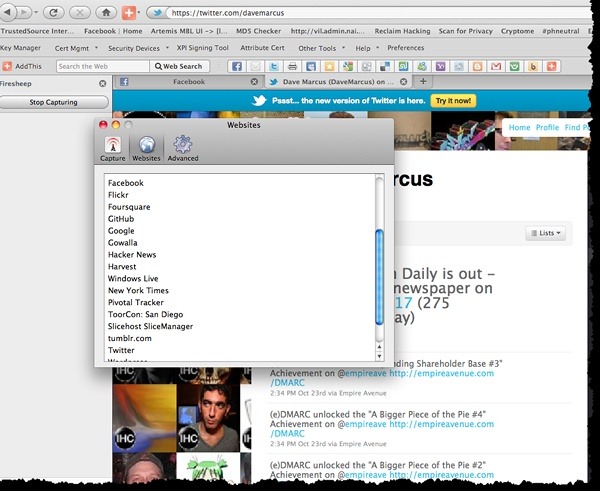
Task: Close the Facebook tab
Action: [254, 82]
